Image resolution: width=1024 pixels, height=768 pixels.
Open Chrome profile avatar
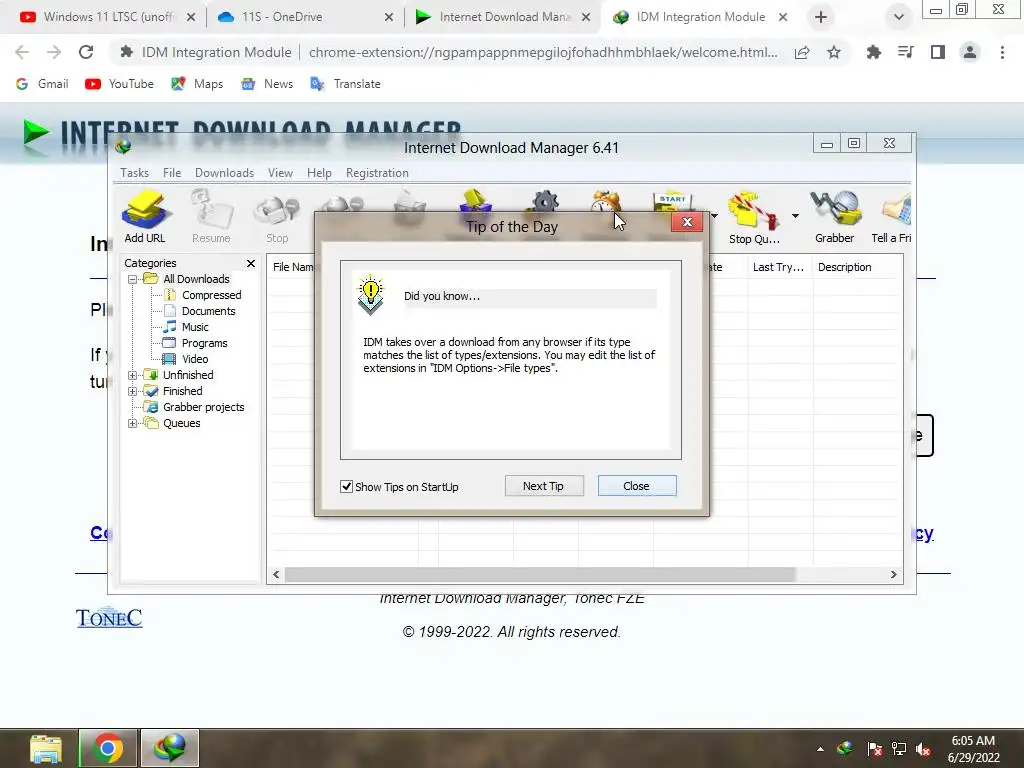[x=970, y=52]
